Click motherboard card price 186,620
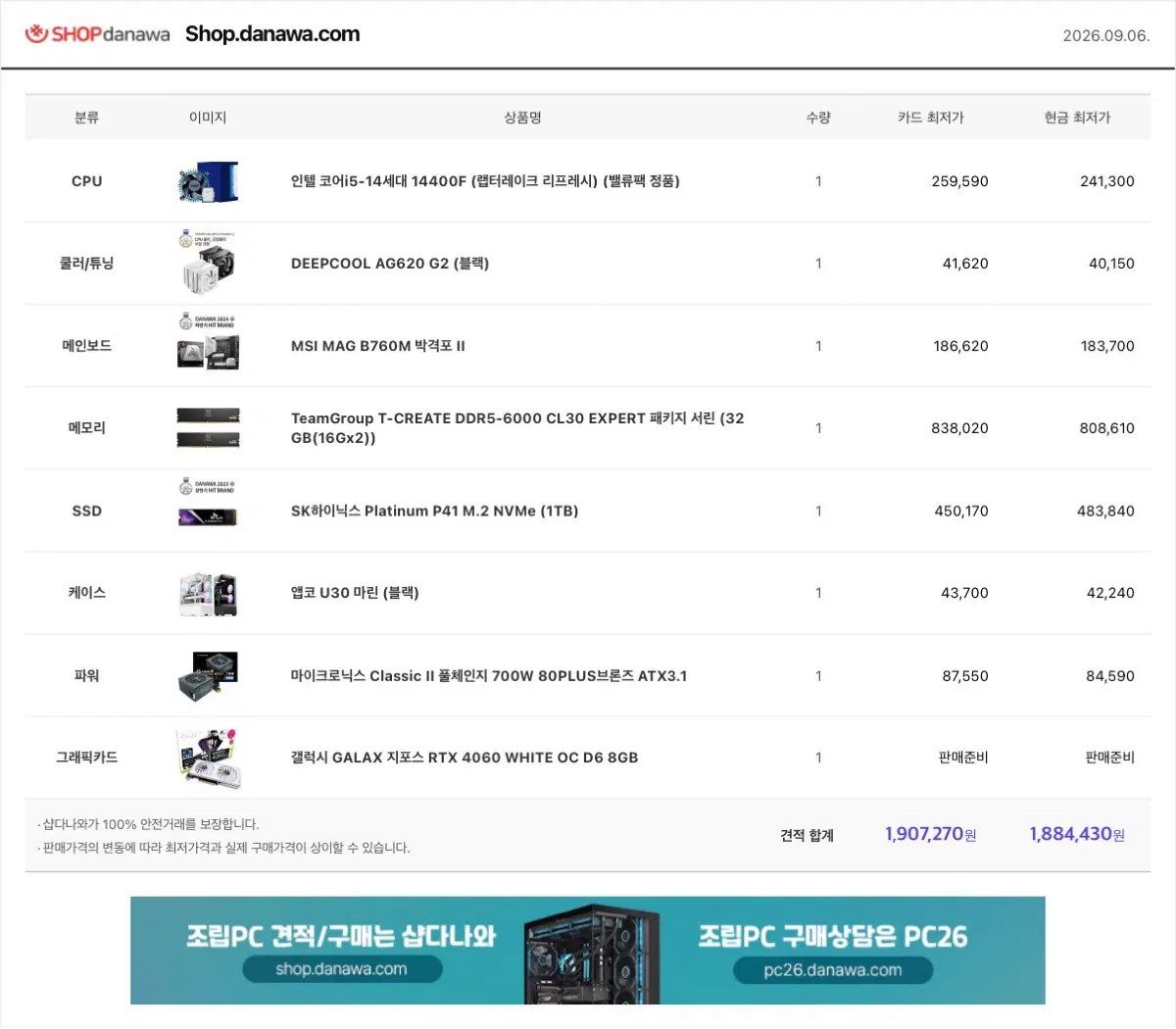1176x1029 pixels. 960,346
